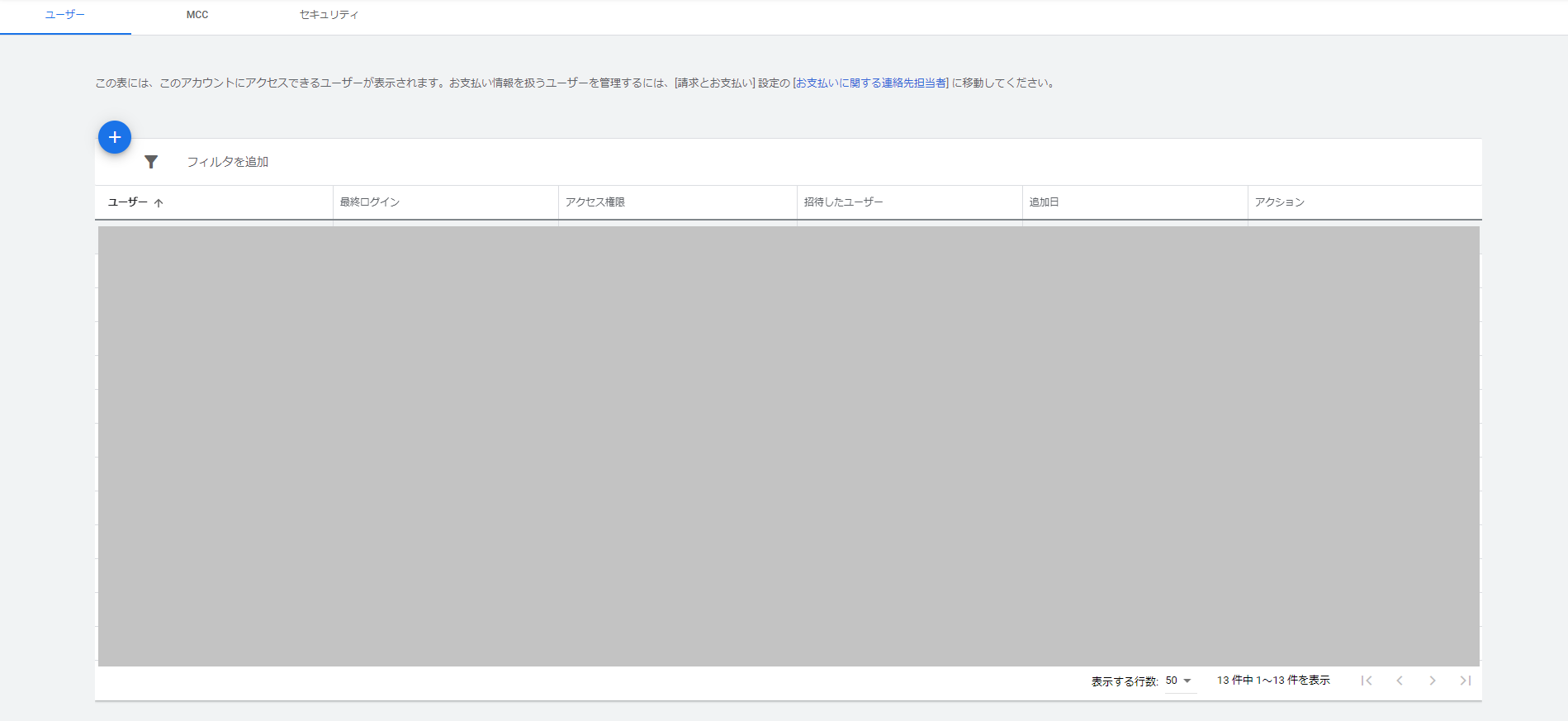Image resolution: width=1568 pixels, height=721 pixels.
Task: Open the セキュリティ tab
Action: [x=329, y=15]
